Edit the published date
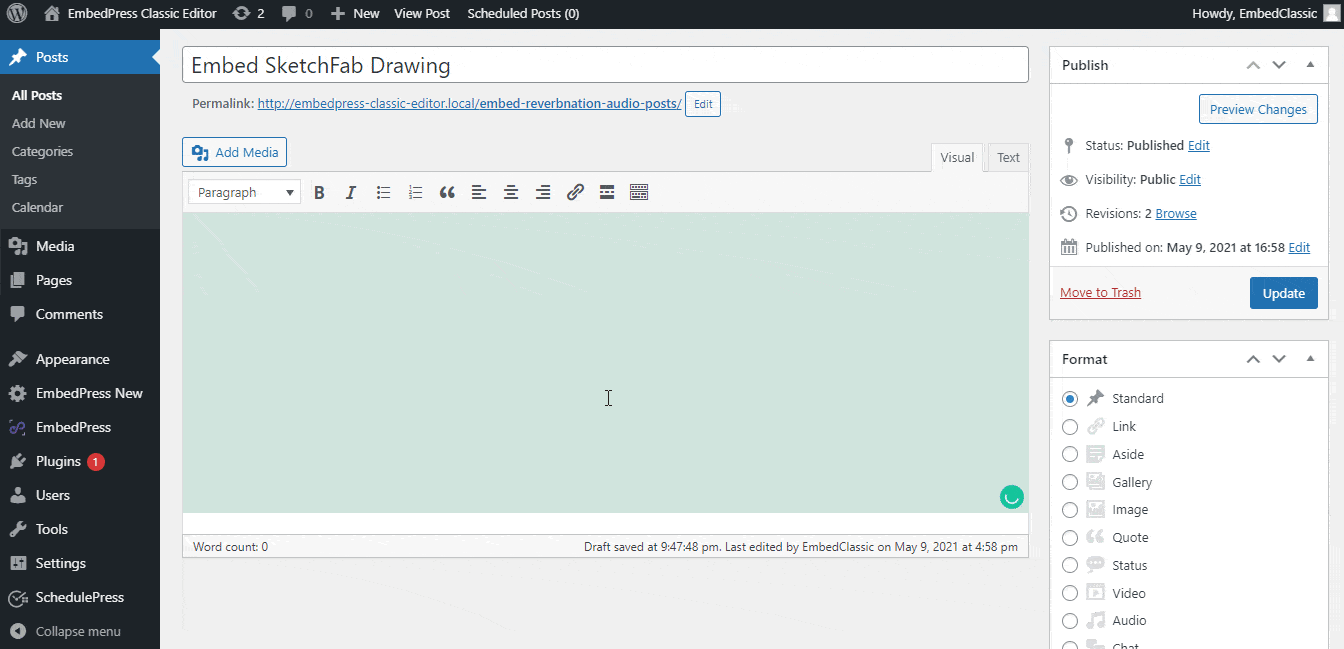 (1299, 248)
